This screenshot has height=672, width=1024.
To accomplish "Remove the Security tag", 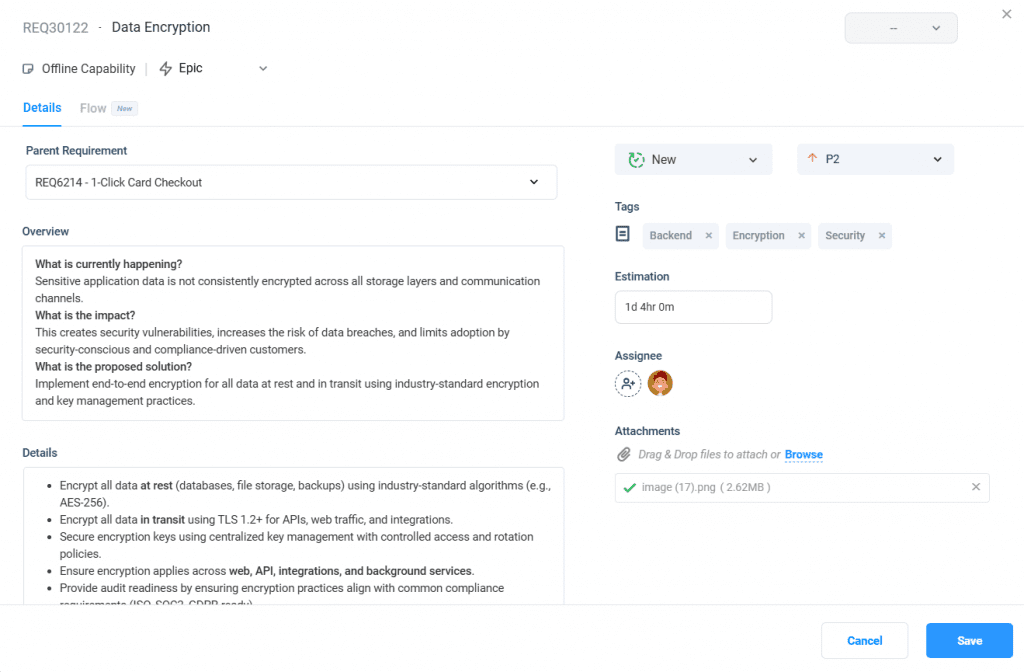I will [882, 236].
